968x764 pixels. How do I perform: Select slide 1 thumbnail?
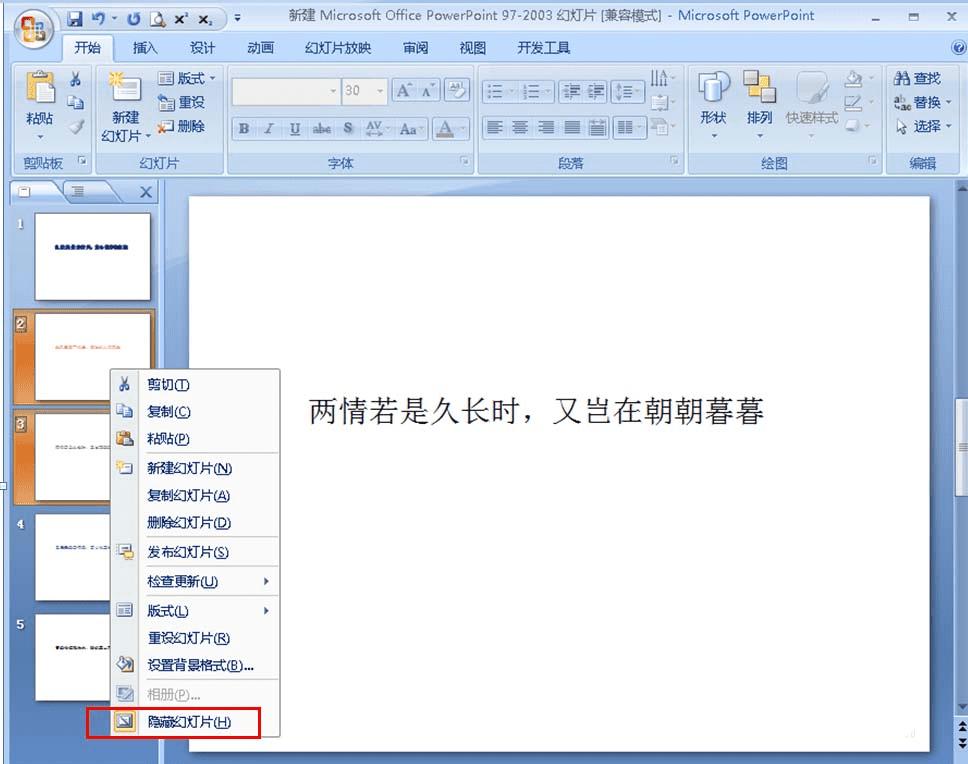93,257
